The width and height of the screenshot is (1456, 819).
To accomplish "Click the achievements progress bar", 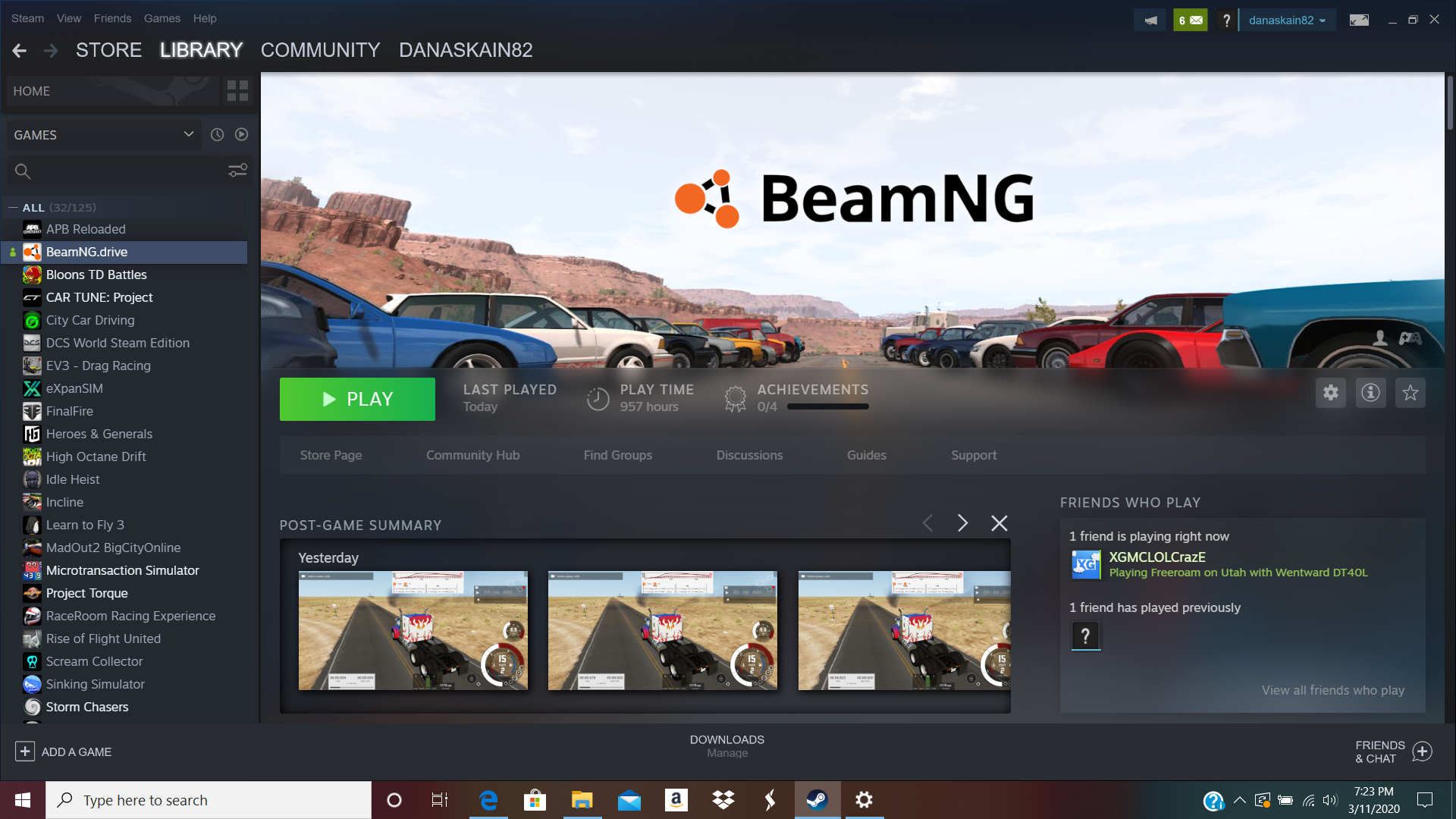I will [x=827, y=406].
